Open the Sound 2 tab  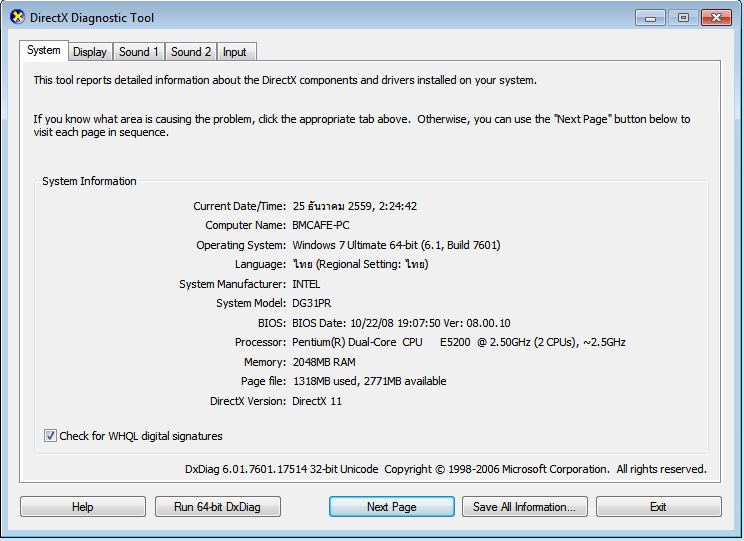click(x=191, y=52)
